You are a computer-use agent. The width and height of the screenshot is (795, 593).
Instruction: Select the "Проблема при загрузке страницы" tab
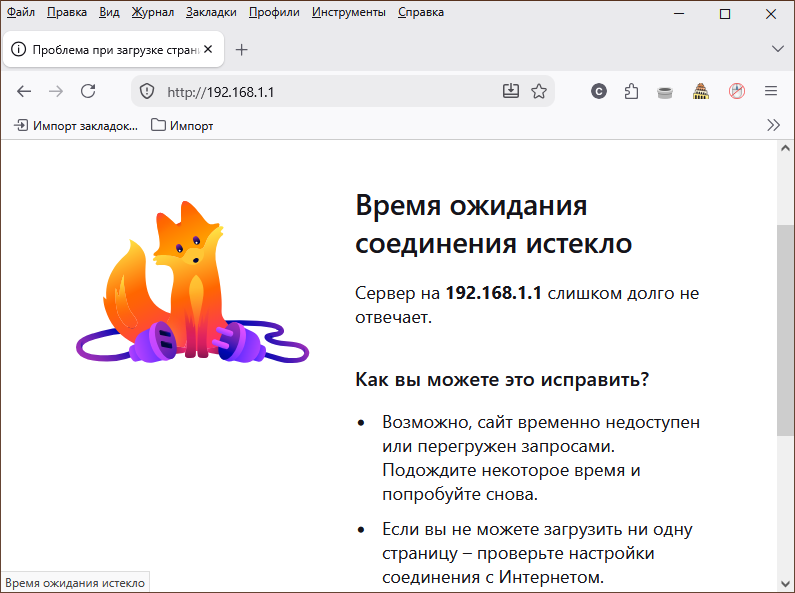point(114,49)
